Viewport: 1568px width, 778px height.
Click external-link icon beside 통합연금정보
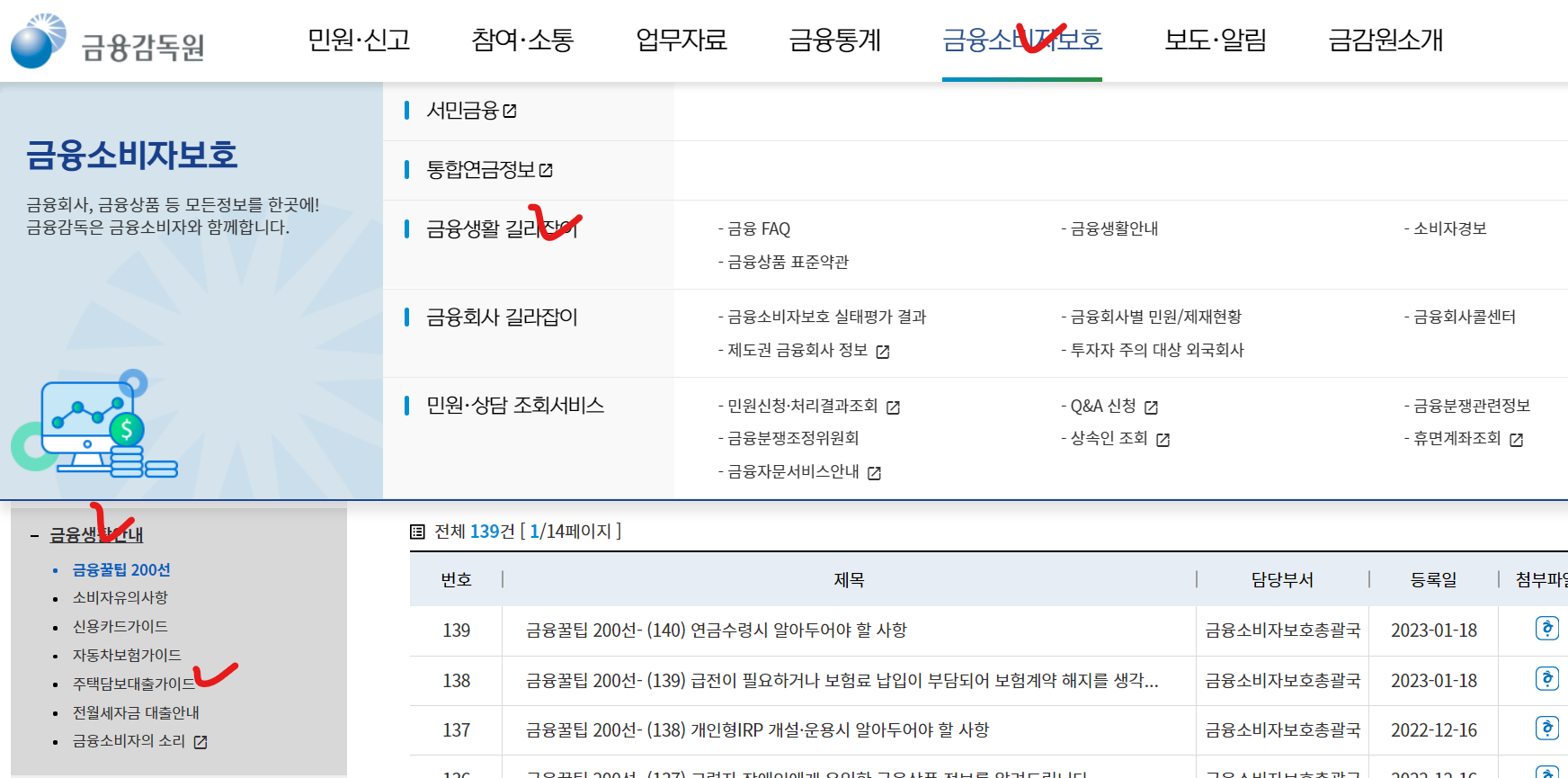tap(546, 170)
